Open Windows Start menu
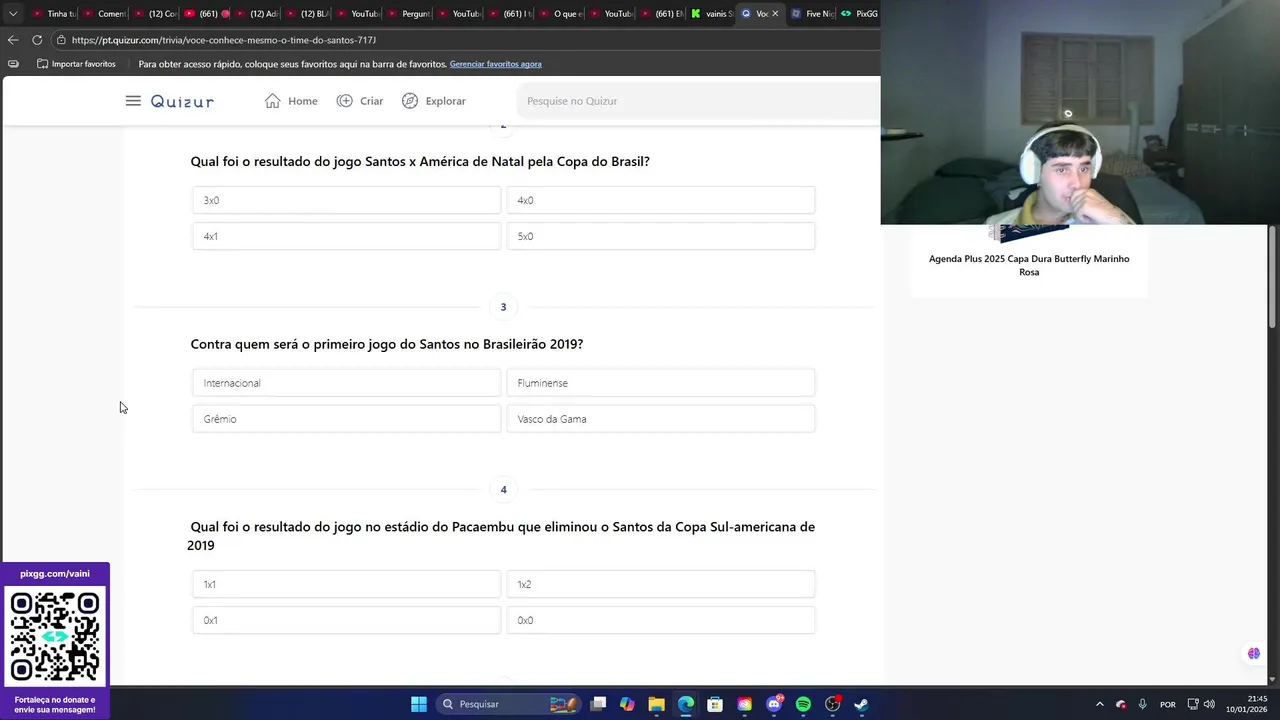Screen dimensions: 1280x720 click(x=419, y=704)
